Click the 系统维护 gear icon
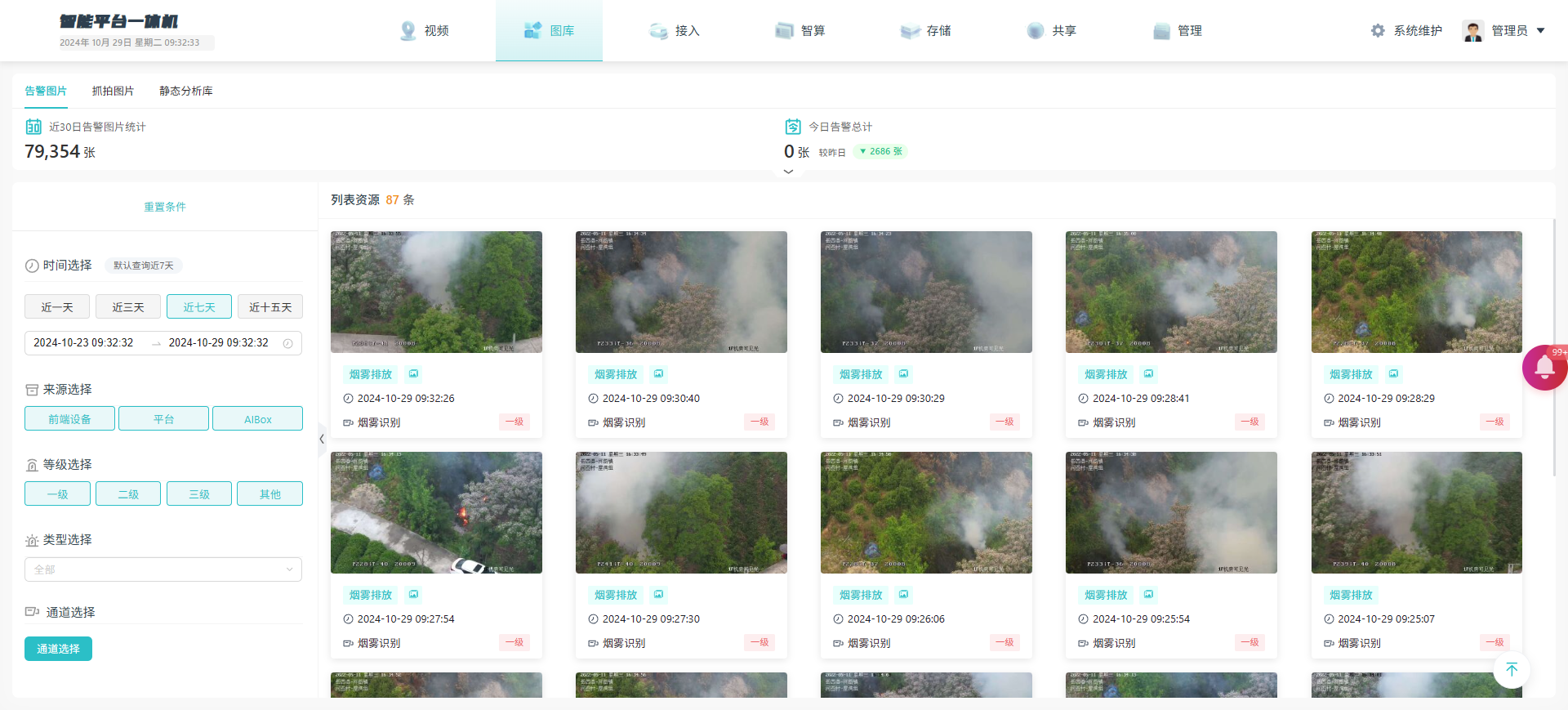The height and width of the screenshot is (710, 1568). pyautogui.click(x=1378, y=30)
